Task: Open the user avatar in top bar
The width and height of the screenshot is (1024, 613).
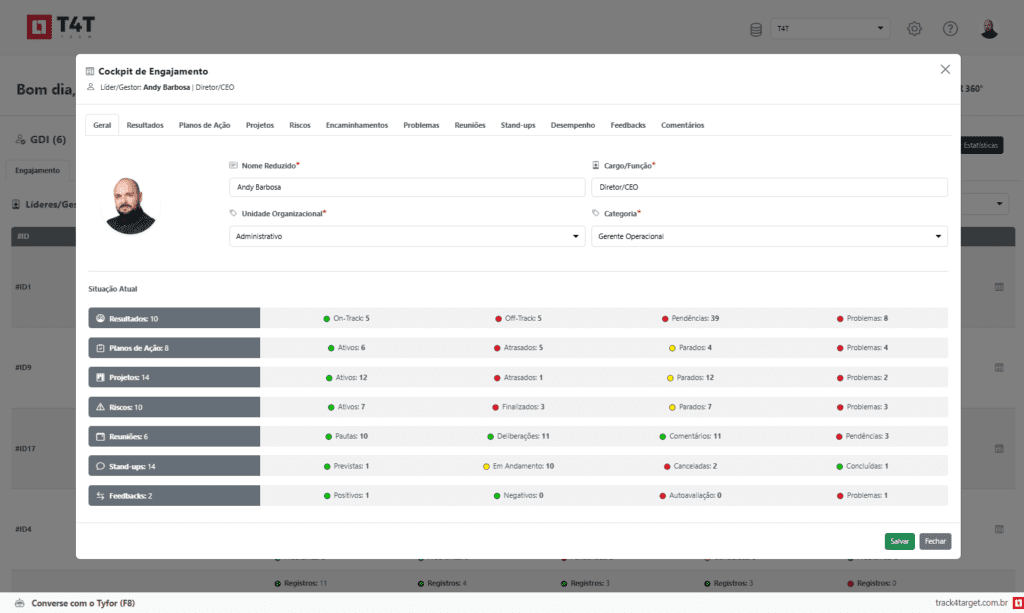Action: click(x=989, y=29)
